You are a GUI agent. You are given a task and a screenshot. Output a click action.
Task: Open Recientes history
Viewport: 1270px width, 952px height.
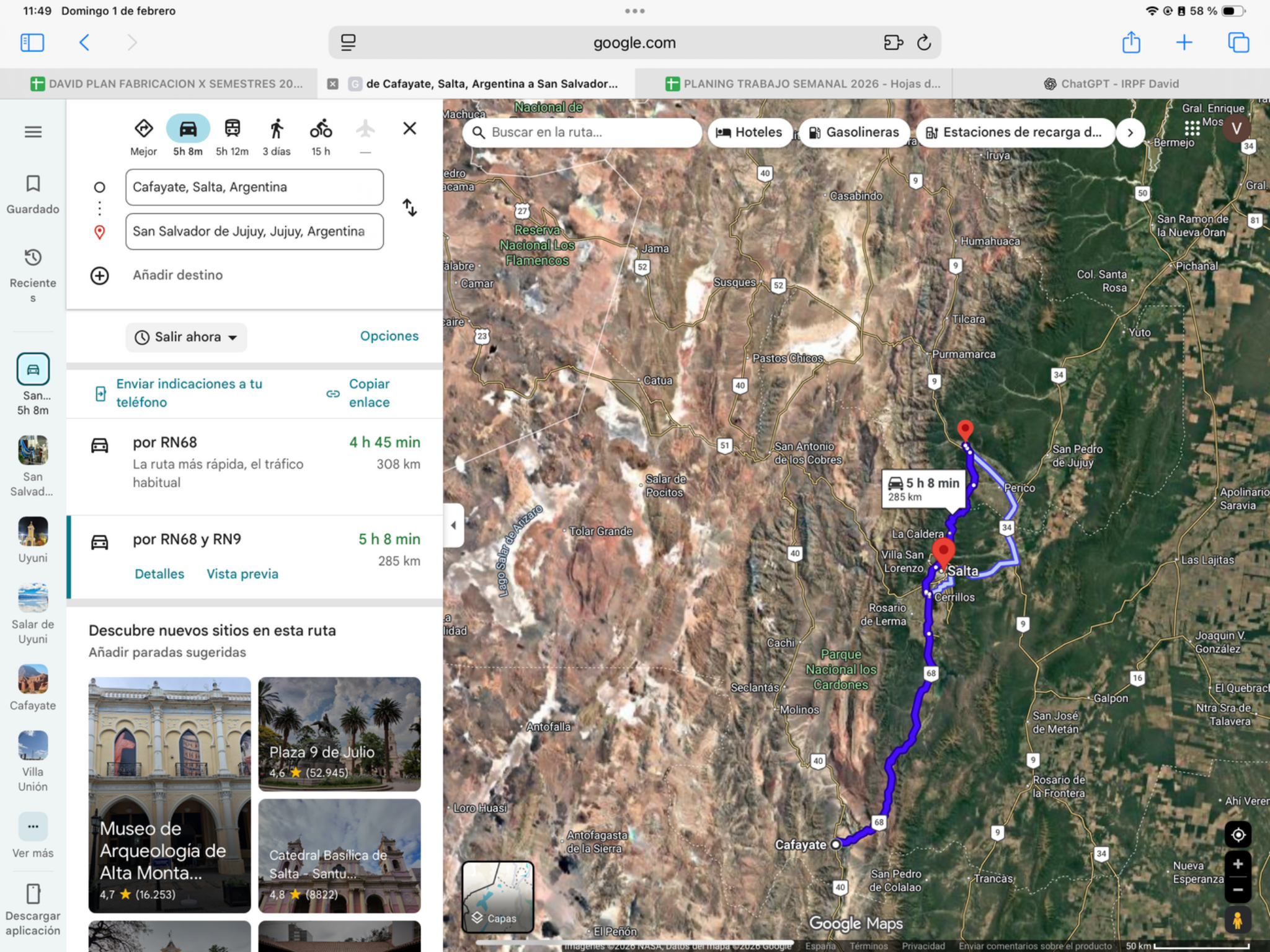coord(33,275)
